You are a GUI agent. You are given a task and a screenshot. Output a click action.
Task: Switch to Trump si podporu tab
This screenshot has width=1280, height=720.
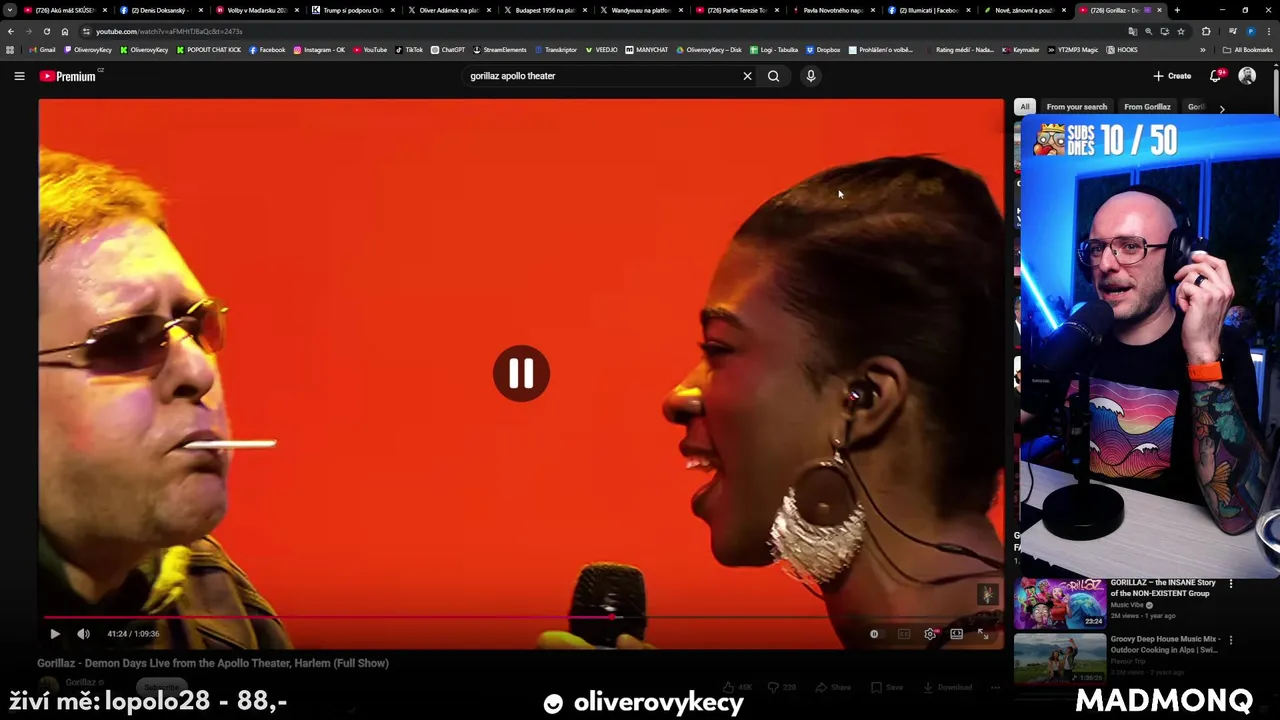pos(352,10)
